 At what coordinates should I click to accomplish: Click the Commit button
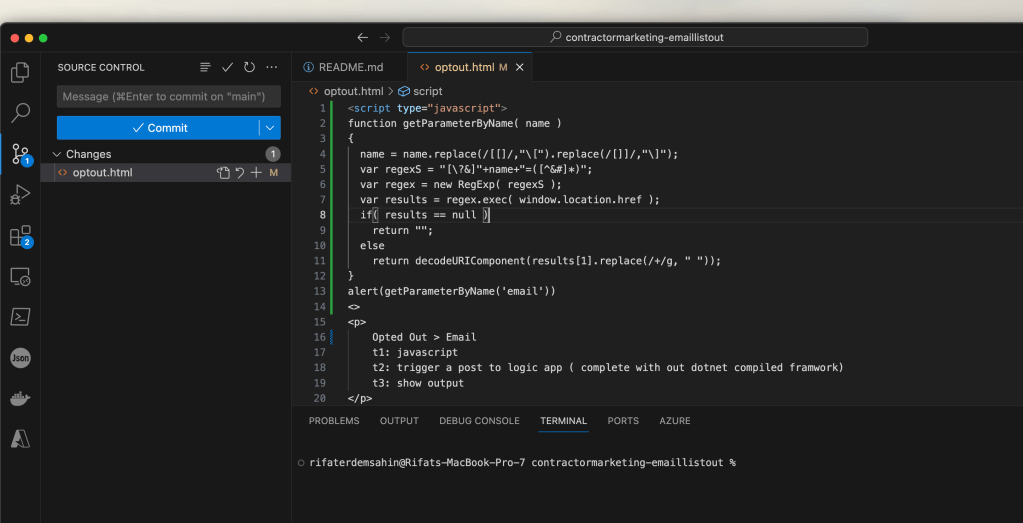click(x=159, y=128)
